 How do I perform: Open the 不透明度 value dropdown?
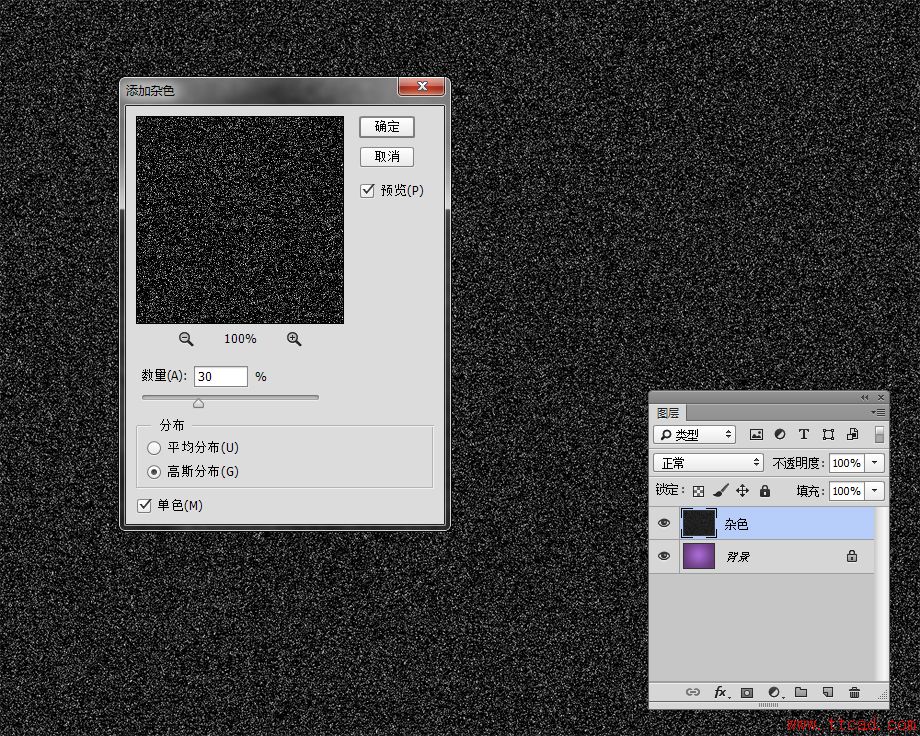point(873,463)
